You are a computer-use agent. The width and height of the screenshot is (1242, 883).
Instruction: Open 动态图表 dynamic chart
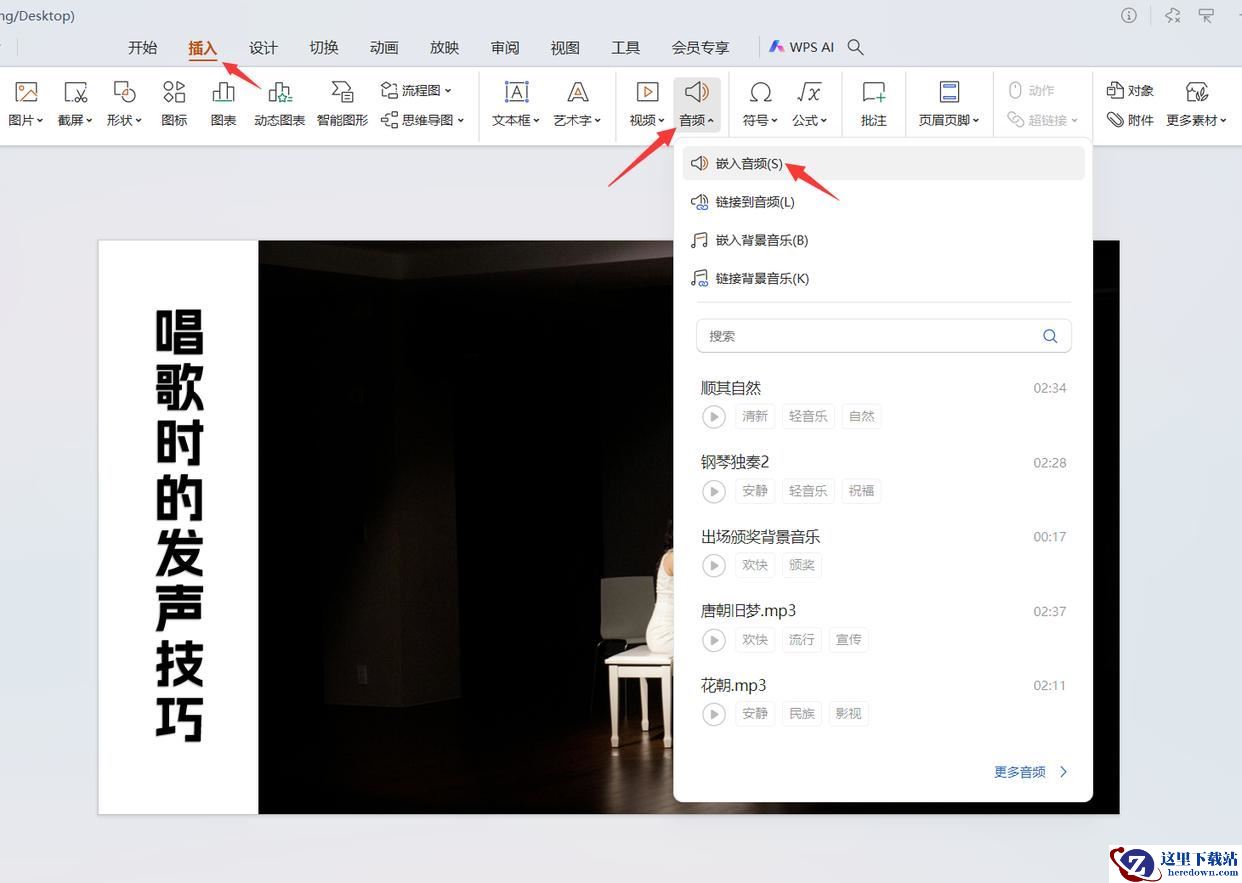coord(279,104)
